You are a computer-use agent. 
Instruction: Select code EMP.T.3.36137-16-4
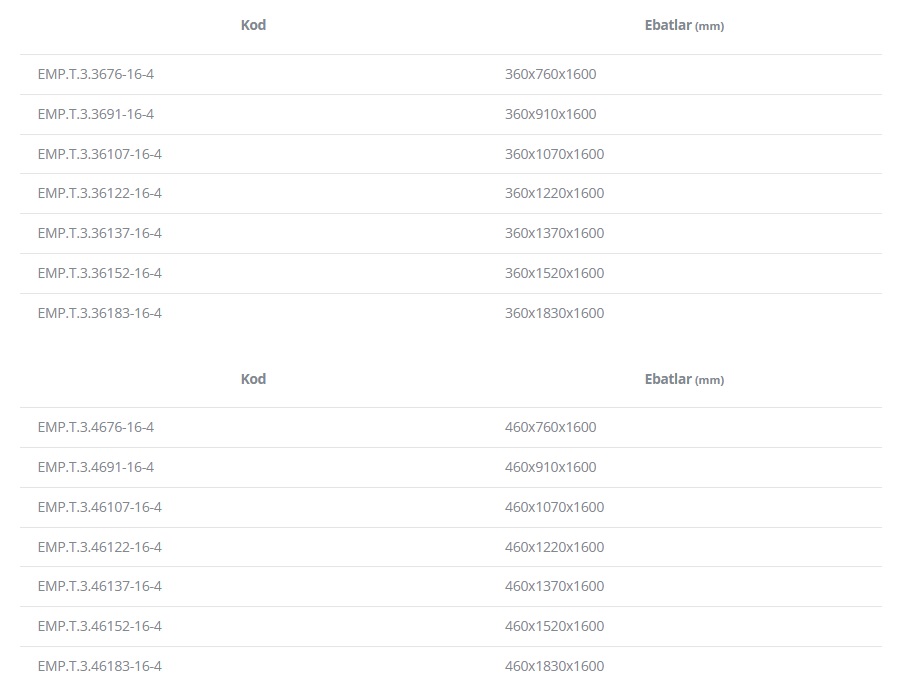pyautogui.click(x=99, y=233)
